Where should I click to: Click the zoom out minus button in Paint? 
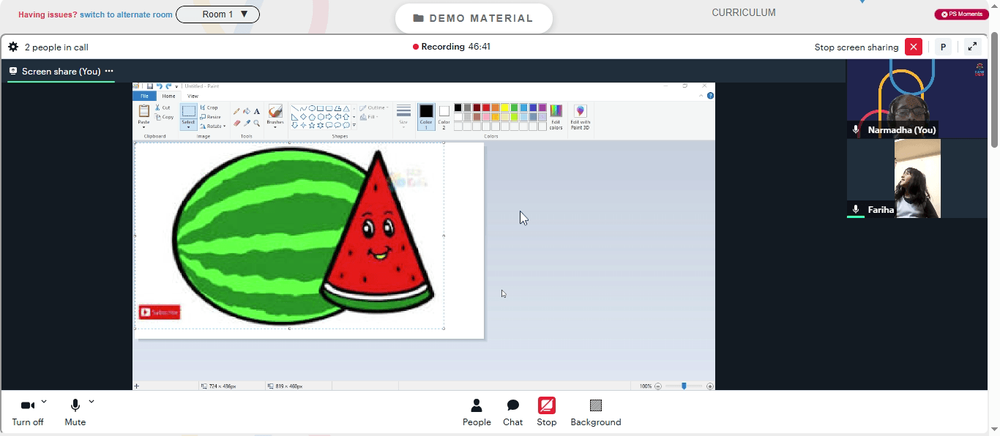658,386
